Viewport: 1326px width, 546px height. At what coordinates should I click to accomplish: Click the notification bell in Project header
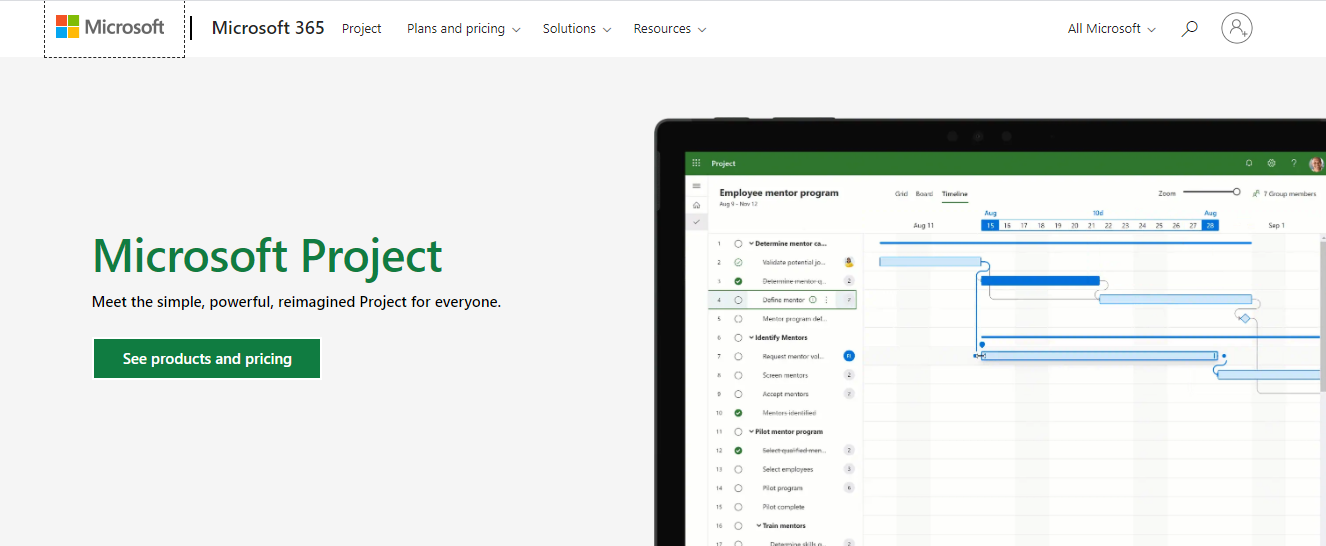1248,163
